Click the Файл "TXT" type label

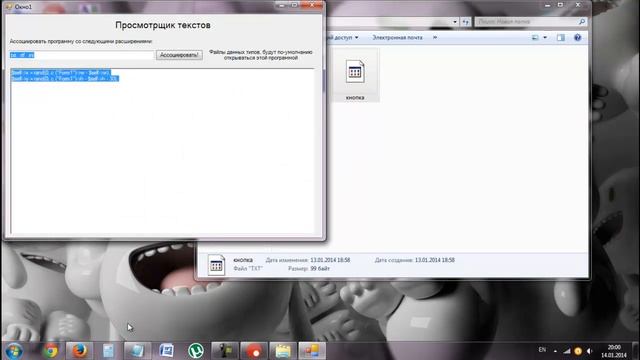tap(248, 269)
